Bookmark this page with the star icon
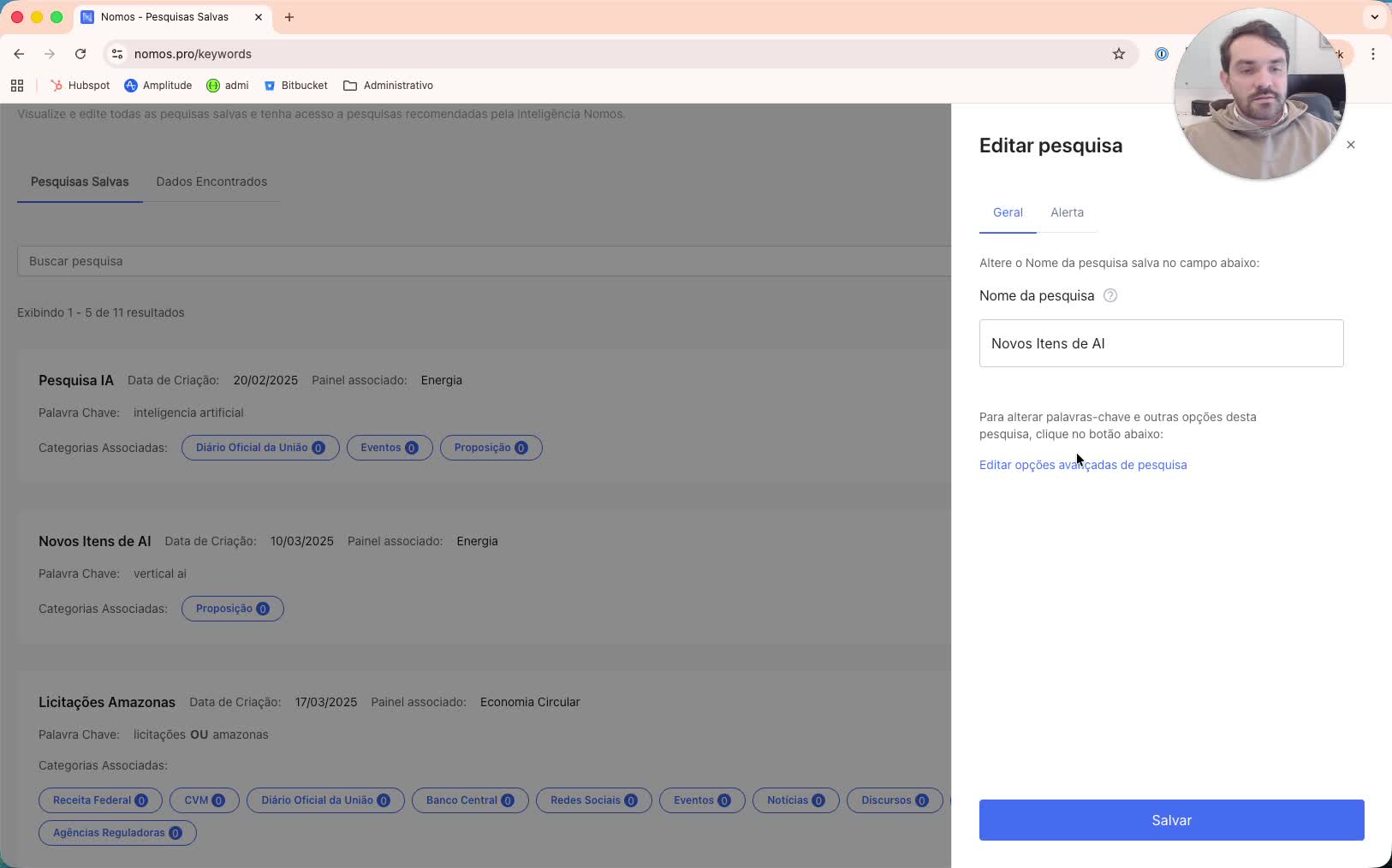Image resolution: width=1392 pixels, height=868 pixels. tap(1119, 54)
